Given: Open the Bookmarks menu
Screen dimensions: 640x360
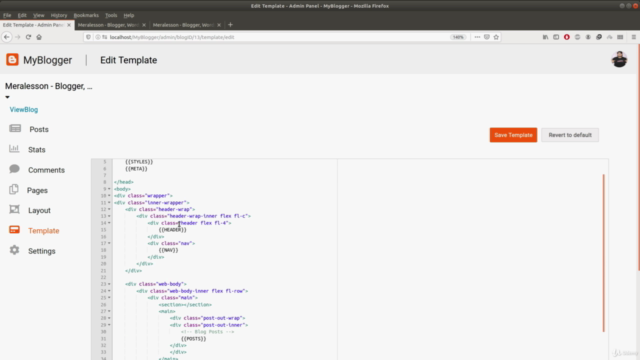Looking at the screenshot, I should tap(86, 15).
